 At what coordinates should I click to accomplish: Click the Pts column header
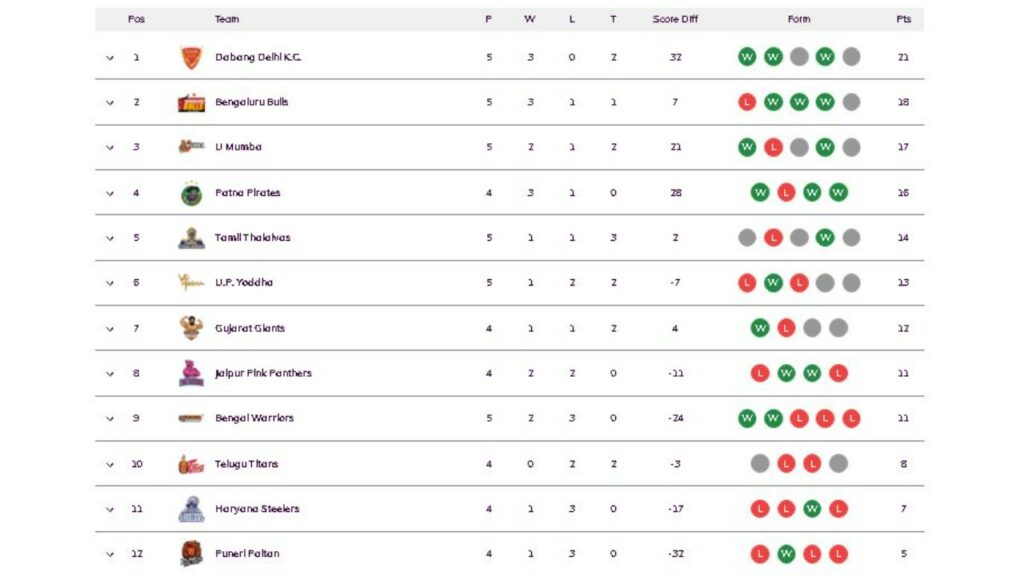903,18
